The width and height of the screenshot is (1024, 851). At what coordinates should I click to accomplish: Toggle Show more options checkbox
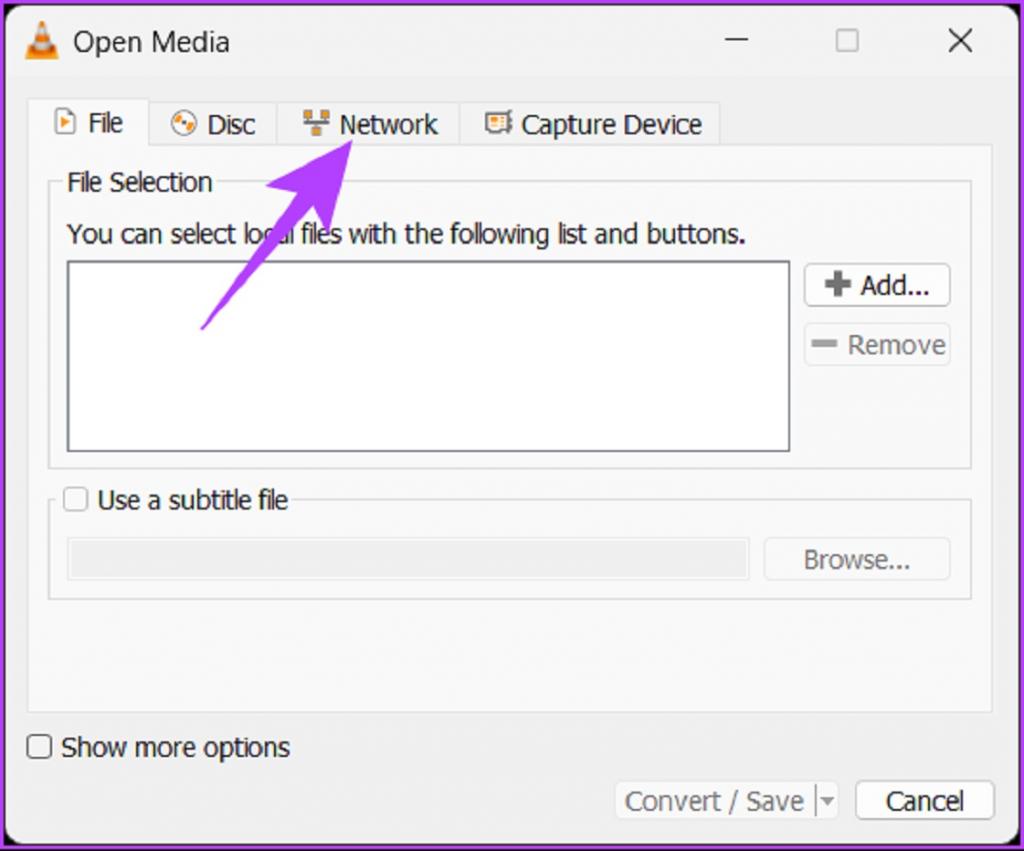[x=39, y=747]
